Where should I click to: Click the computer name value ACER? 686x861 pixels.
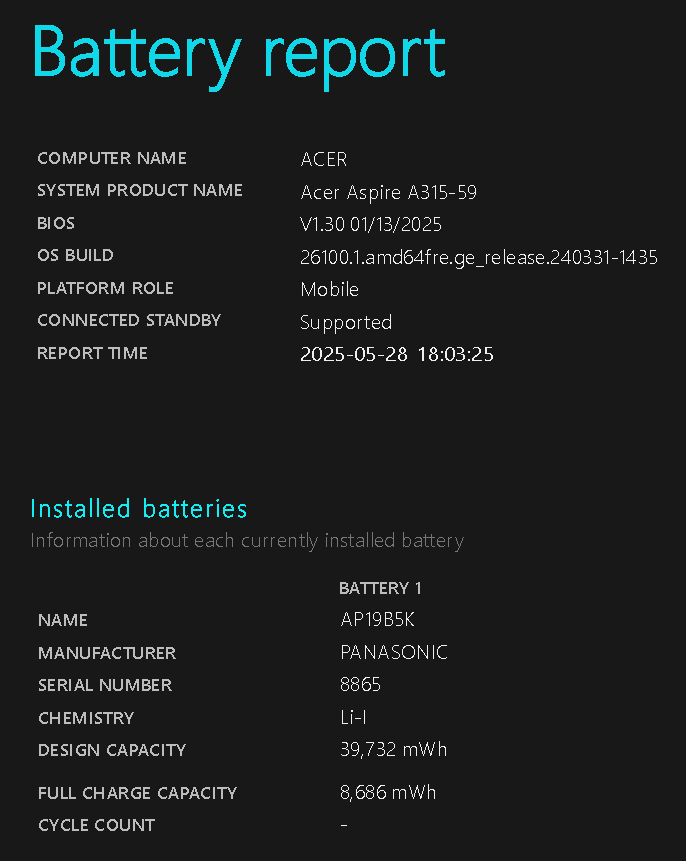pyautogui.click(x=324, y=159)
